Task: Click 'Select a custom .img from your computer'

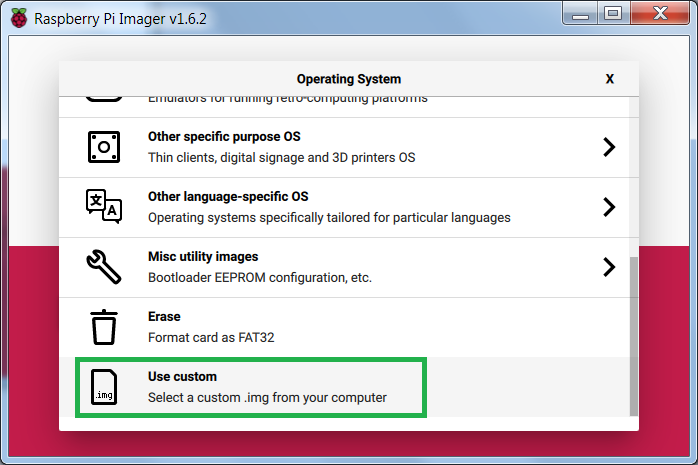Action: coord(267,397)
